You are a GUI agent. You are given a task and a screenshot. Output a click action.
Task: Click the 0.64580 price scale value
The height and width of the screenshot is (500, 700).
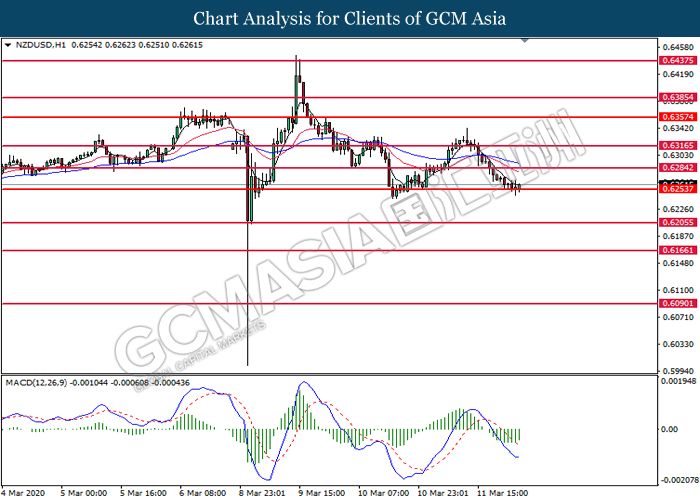coord(677,47)
